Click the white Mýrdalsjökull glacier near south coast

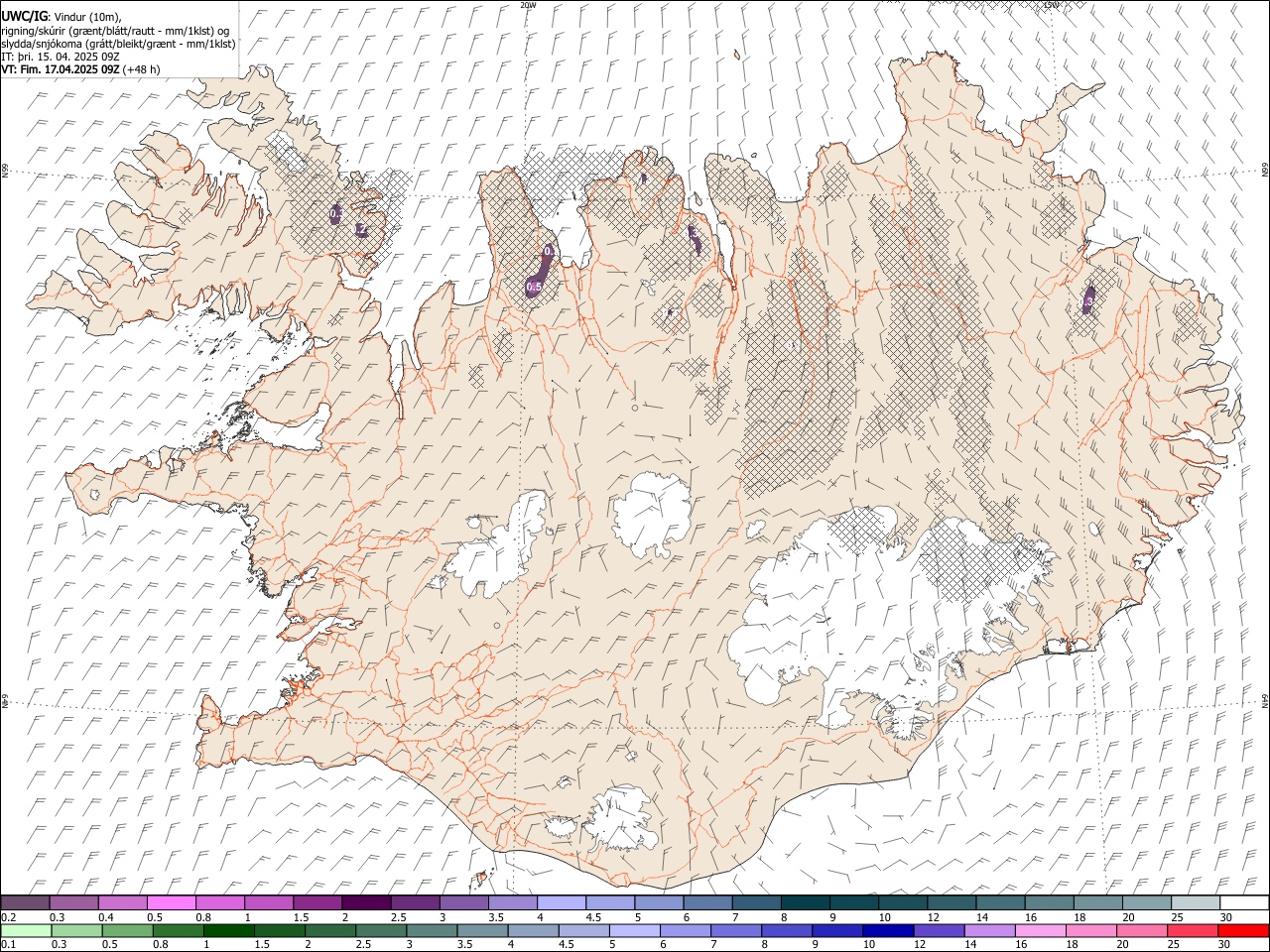(620, 819)
